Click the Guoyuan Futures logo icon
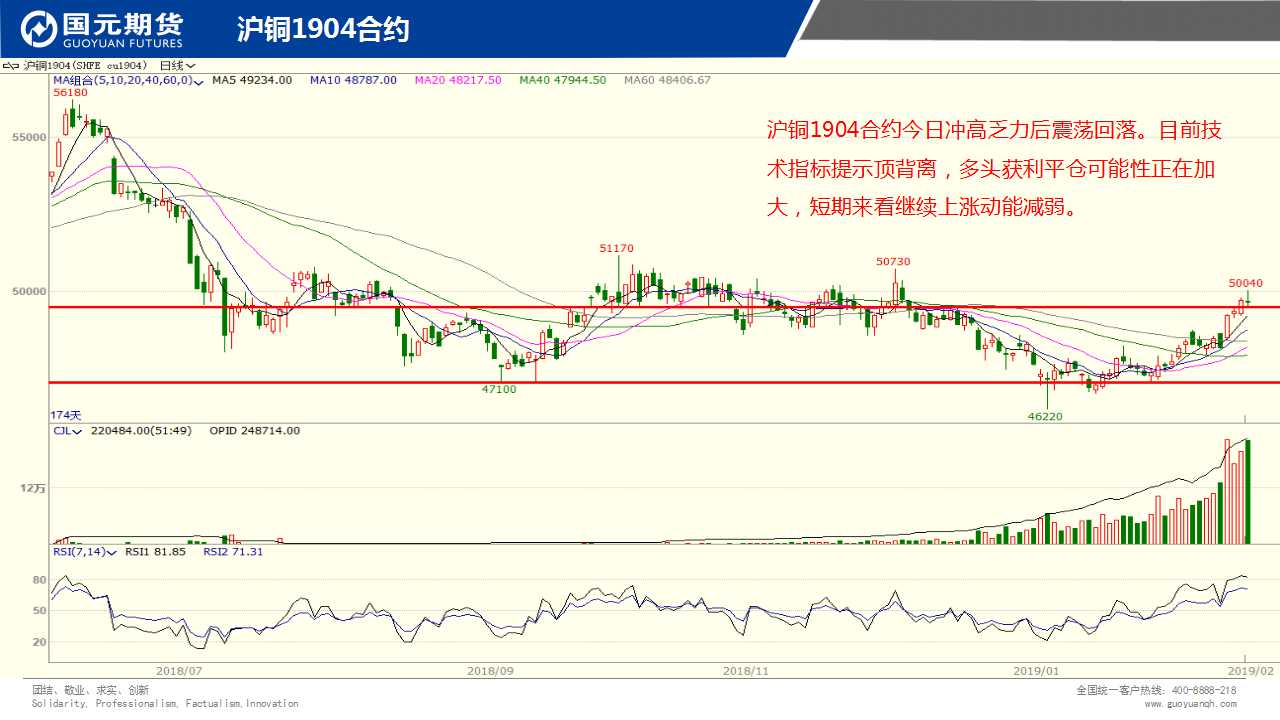Image resolution: width=1280 pixels, height=720 pixels. pos(40,30)
